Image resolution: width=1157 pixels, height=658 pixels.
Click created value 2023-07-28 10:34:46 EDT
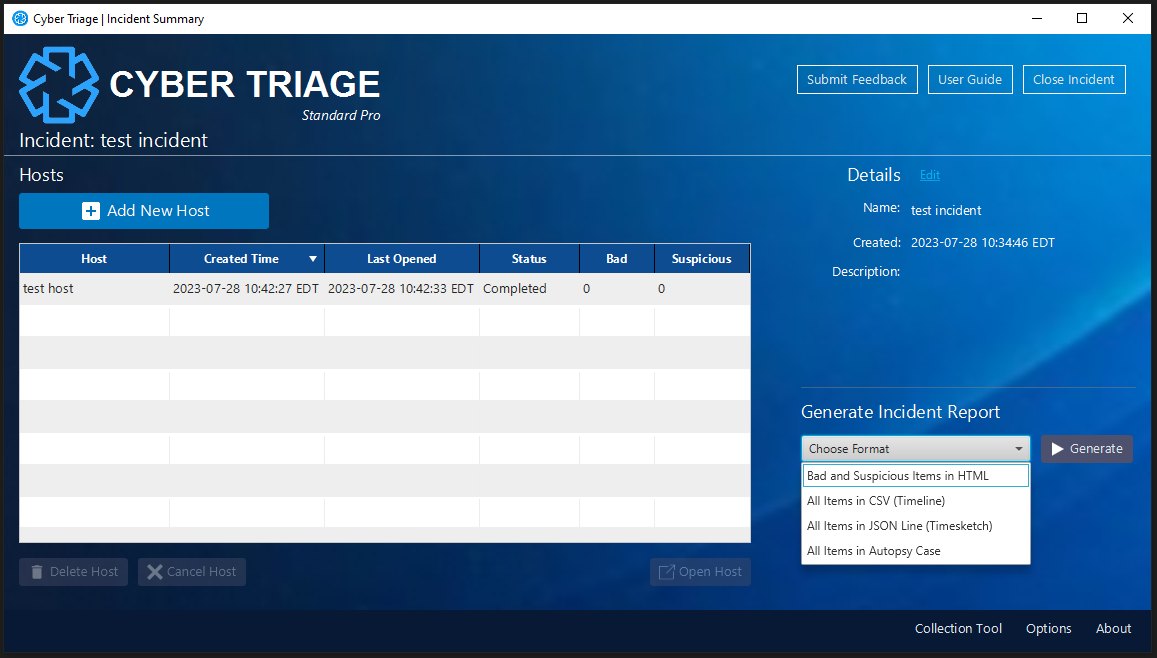coord(983,243)
